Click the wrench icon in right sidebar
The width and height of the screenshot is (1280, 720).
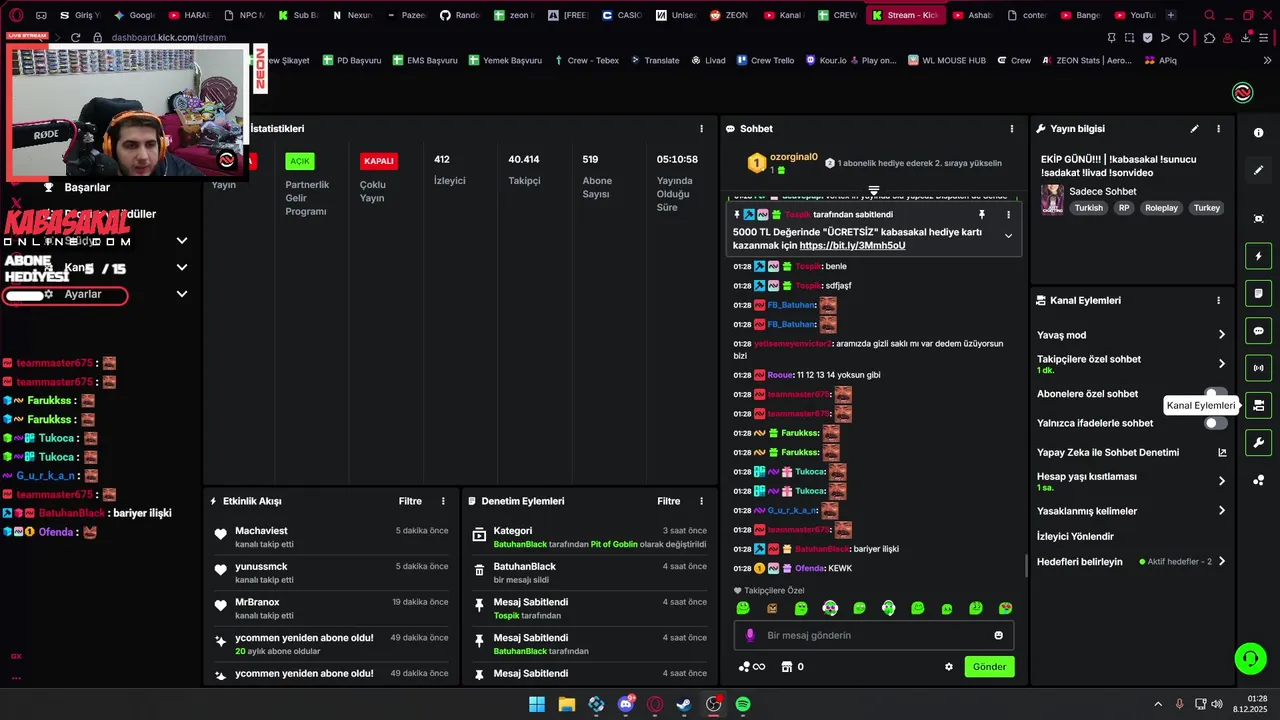(1258, 442)
